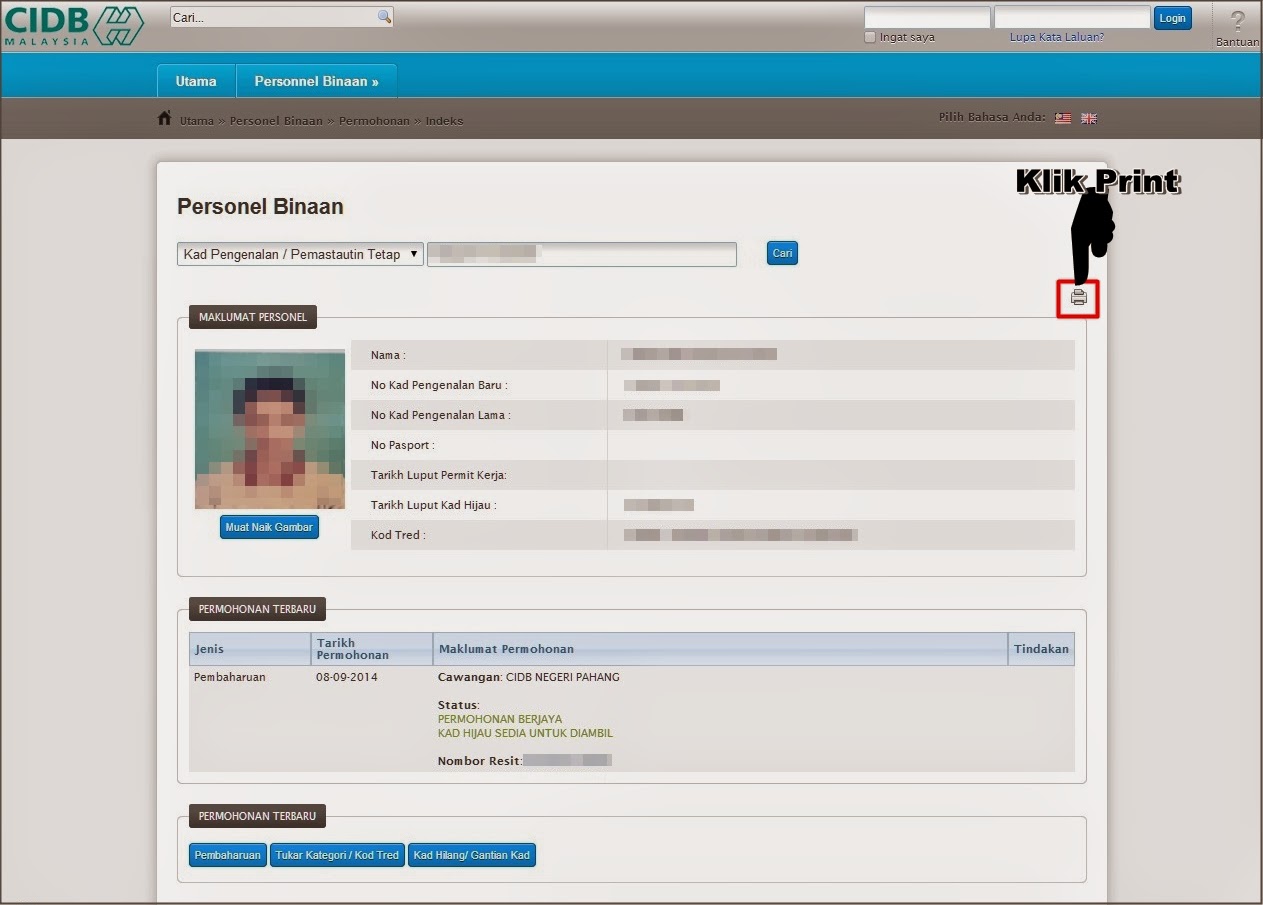Click Utama in the breadcrumb
Viewport: 1263px width, 905px height.
[x=197, y=120]
